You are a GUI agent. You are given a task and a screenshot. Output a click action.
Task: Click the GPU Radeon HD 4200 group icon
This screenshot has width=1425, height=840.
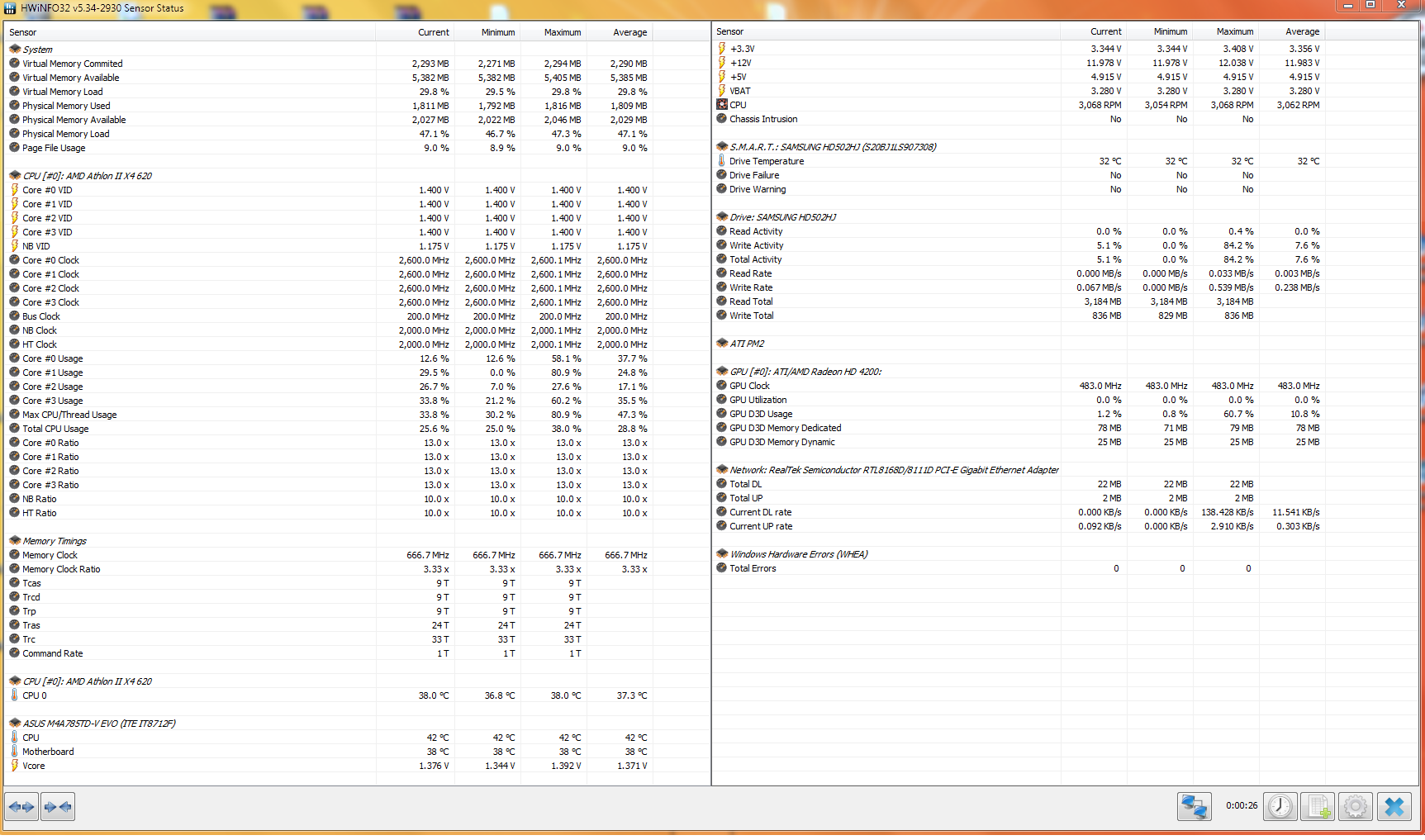pyautogui.click(x=722, y=372)
